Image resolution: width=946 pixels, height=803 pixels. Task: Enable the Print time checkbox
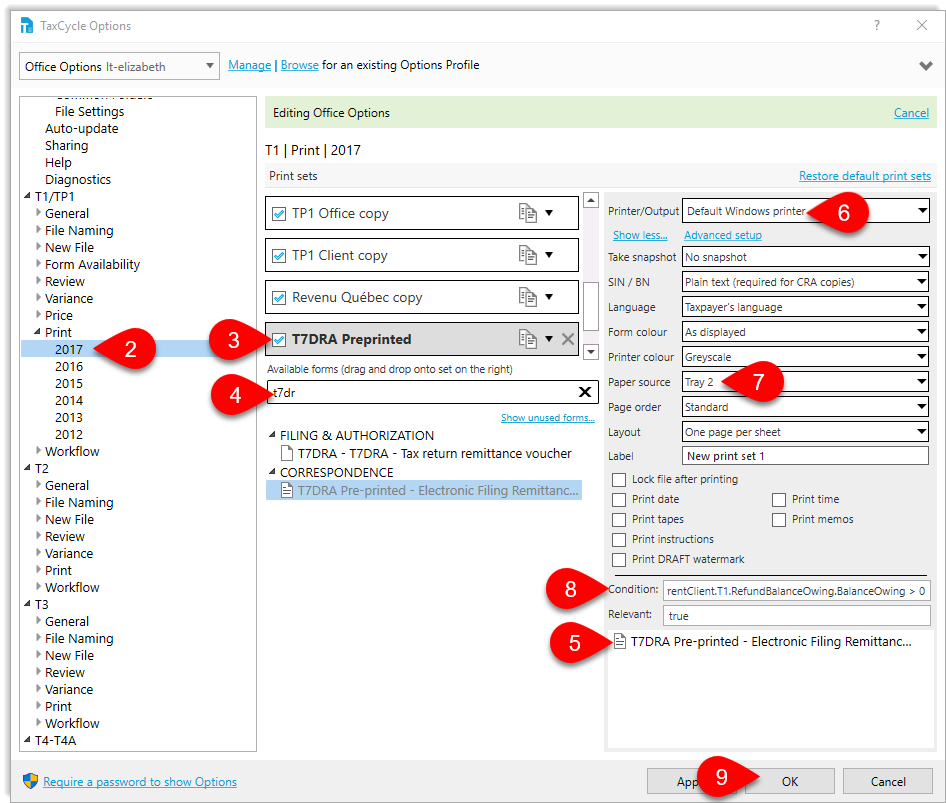tap(779, 500)
